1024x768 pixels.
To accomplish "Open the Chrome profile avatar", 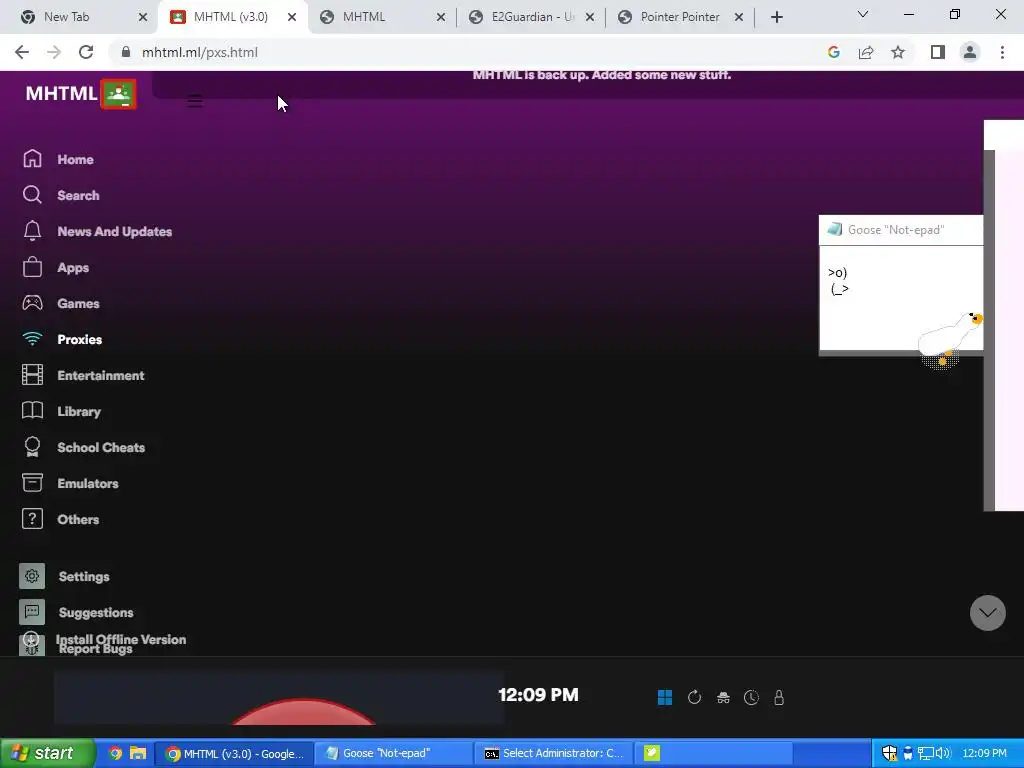I will coord(970,52).
